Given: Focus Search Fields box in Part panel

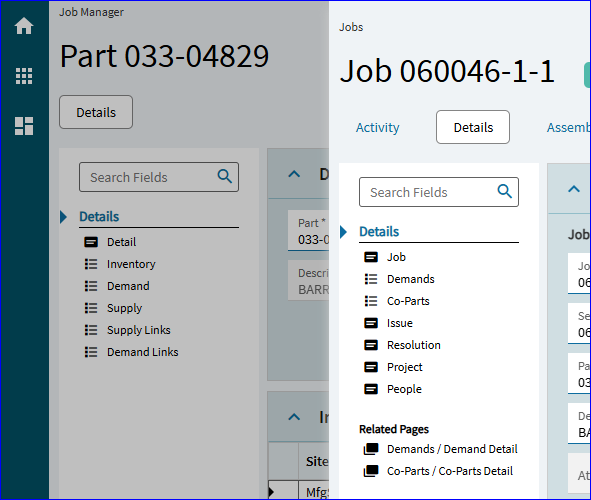Looking at the screenshot, I should (x=159, y=177).
